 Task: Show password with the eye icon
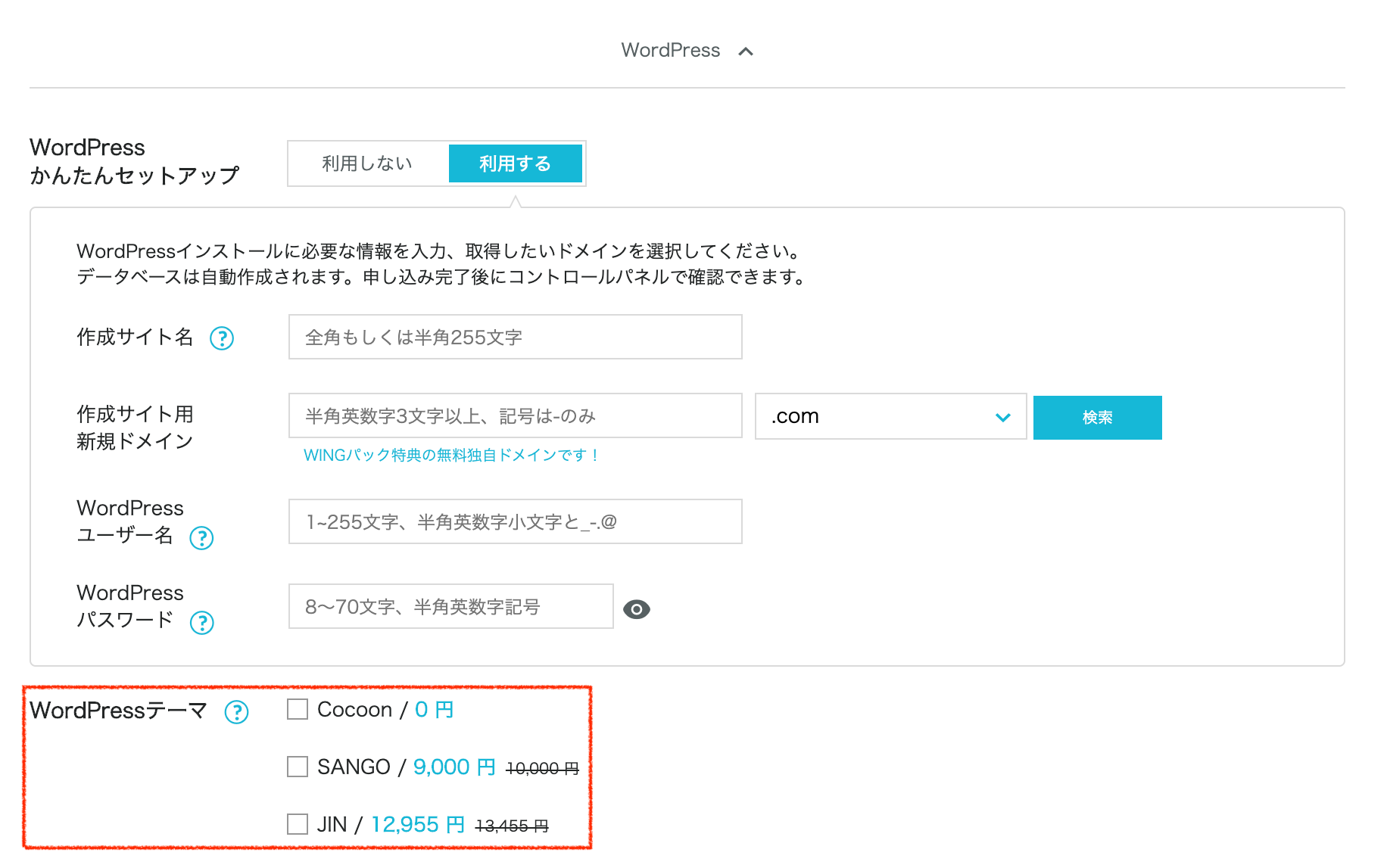click(636, 609)
